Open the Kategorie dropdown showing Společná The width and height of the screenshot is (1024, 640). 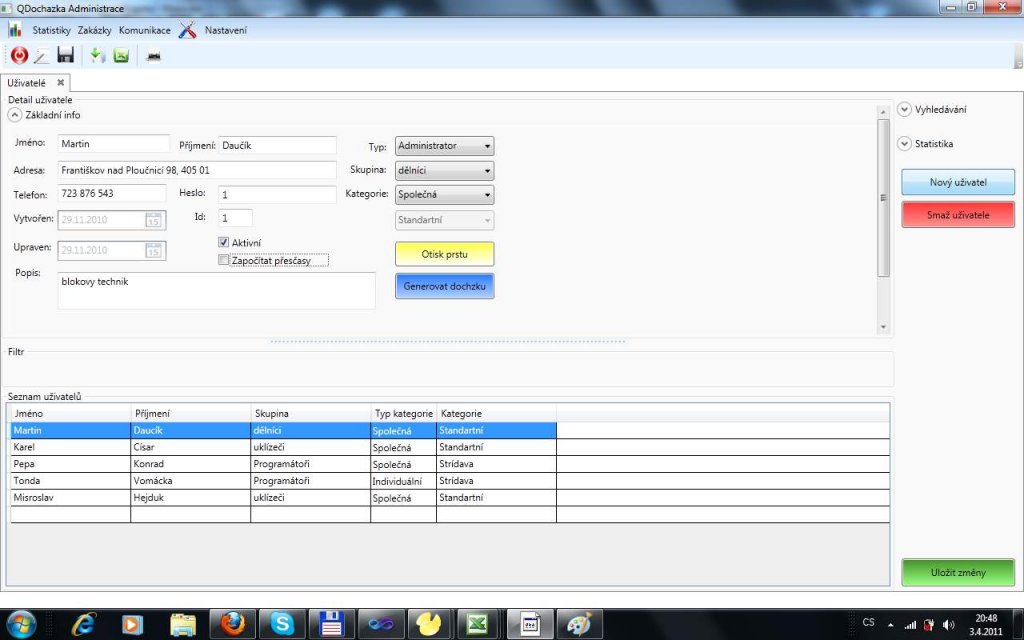(444, 195)
